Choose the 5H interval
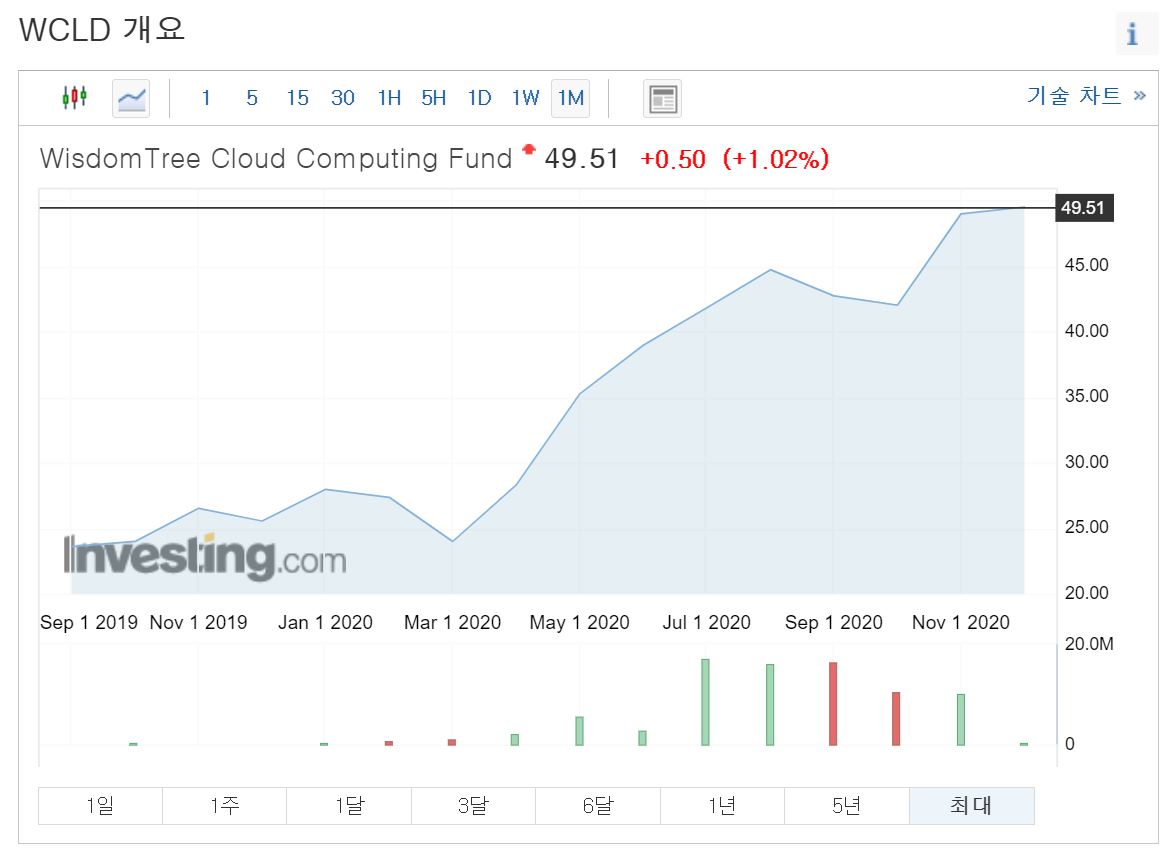 pos(434,98)
